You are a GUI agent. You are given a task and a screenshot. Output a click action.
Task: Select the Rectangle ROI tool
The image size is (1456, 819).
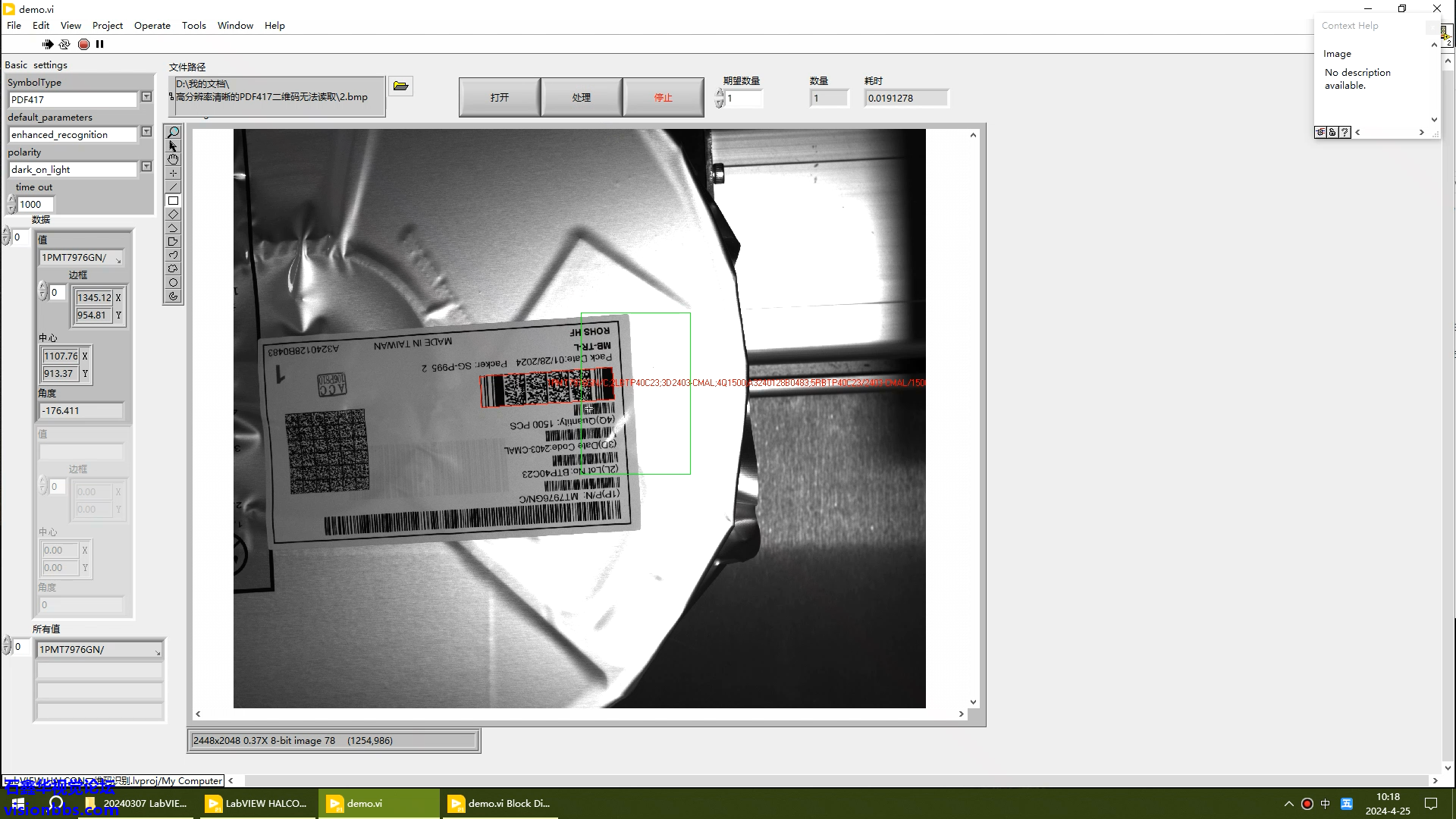(173, 201)
